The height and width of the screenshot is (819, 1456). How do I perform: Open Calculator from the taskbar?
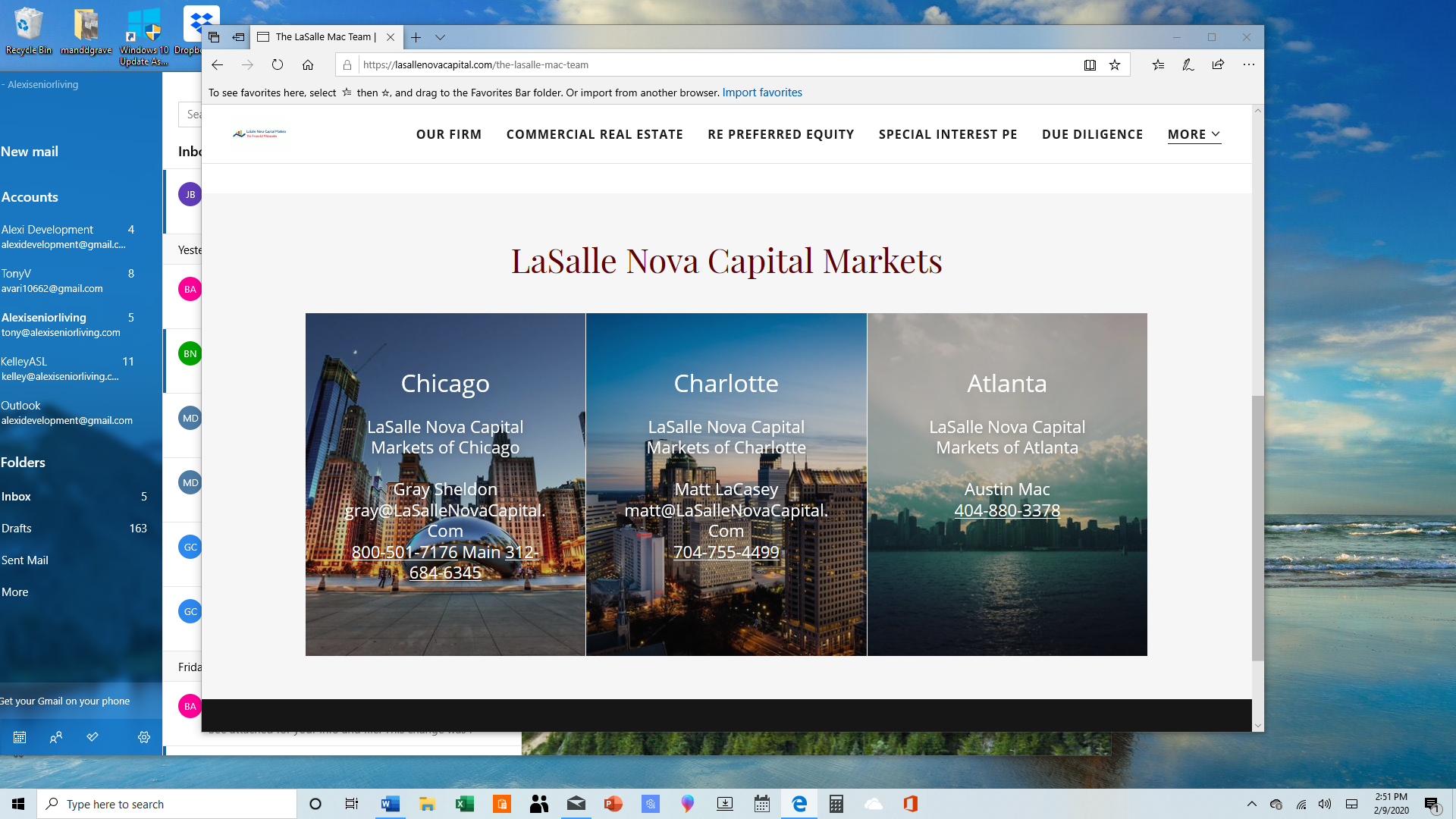coord(836,804)
